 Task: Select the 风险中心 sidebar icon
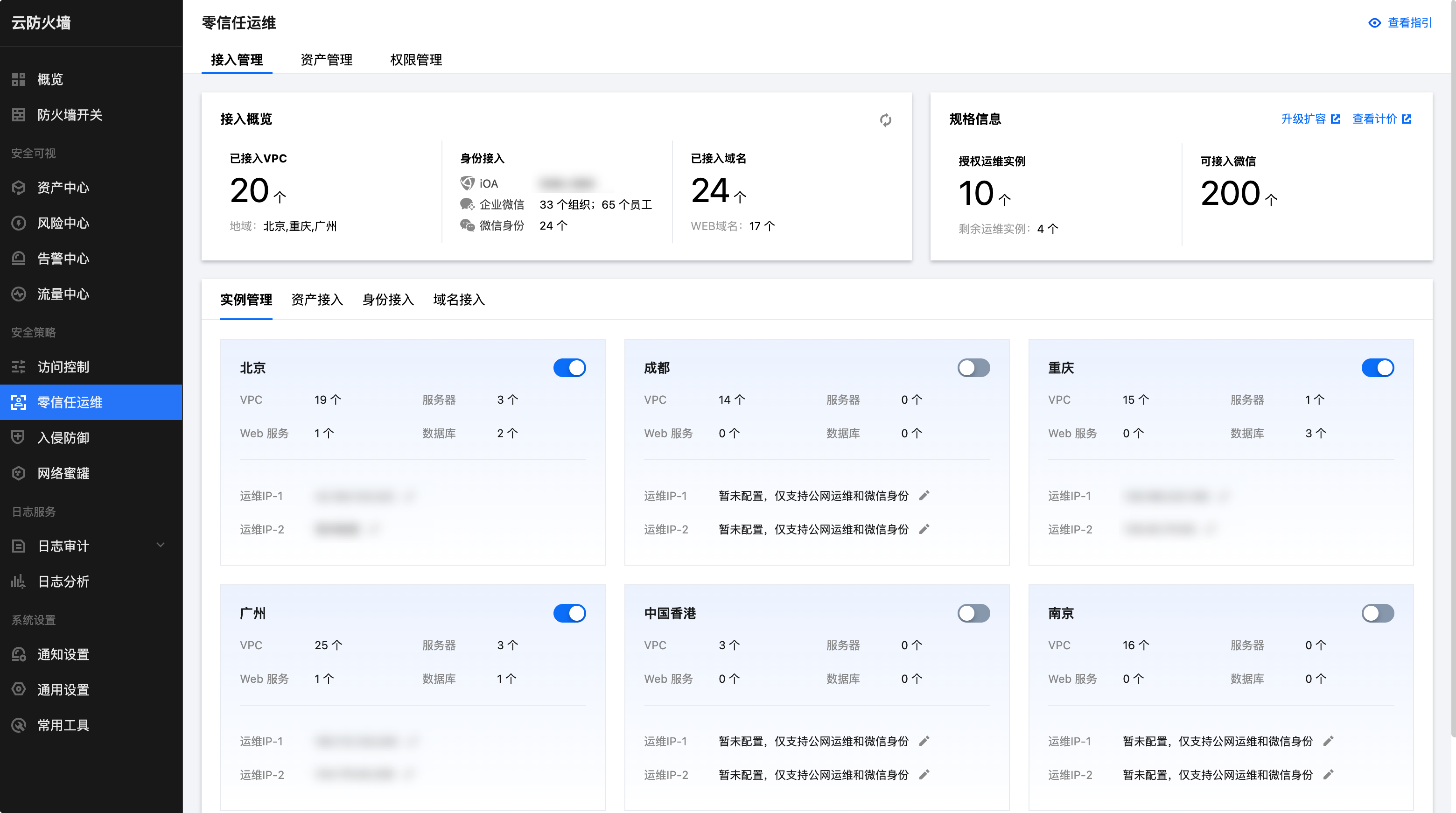19,224
